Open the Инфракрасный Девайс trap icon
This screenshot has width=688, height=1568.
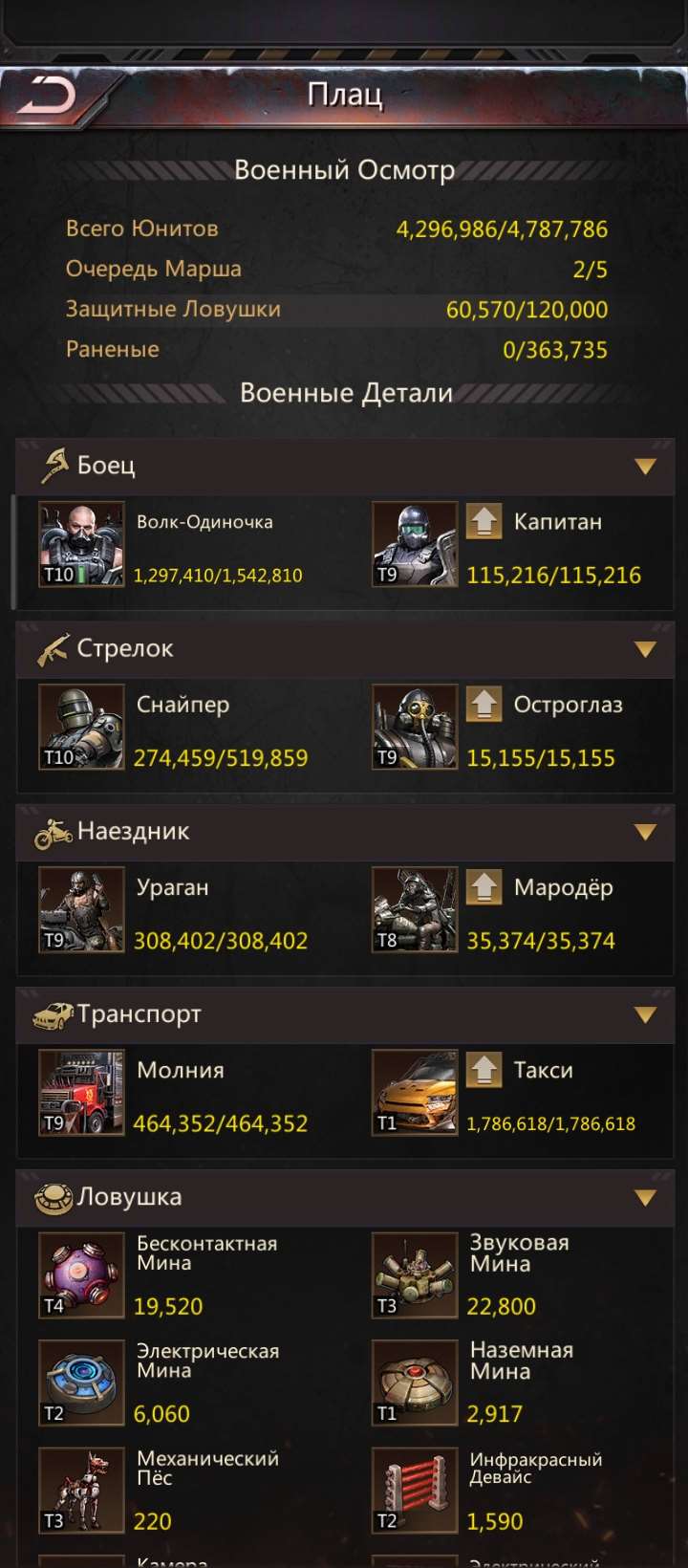click(x=415, y=1490)
